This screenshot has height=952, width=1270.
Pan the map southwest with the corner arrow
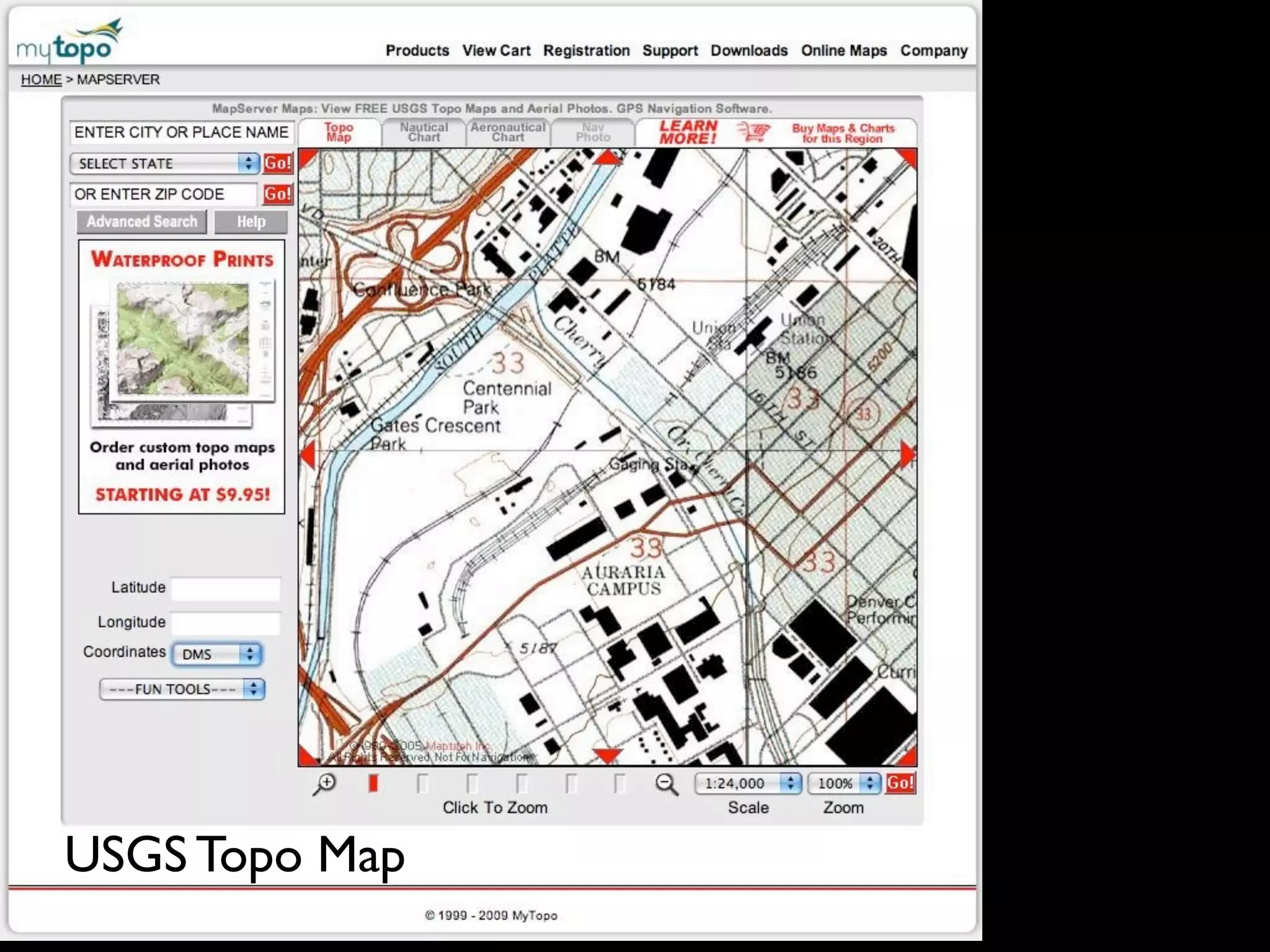click(x=308, y=756)
